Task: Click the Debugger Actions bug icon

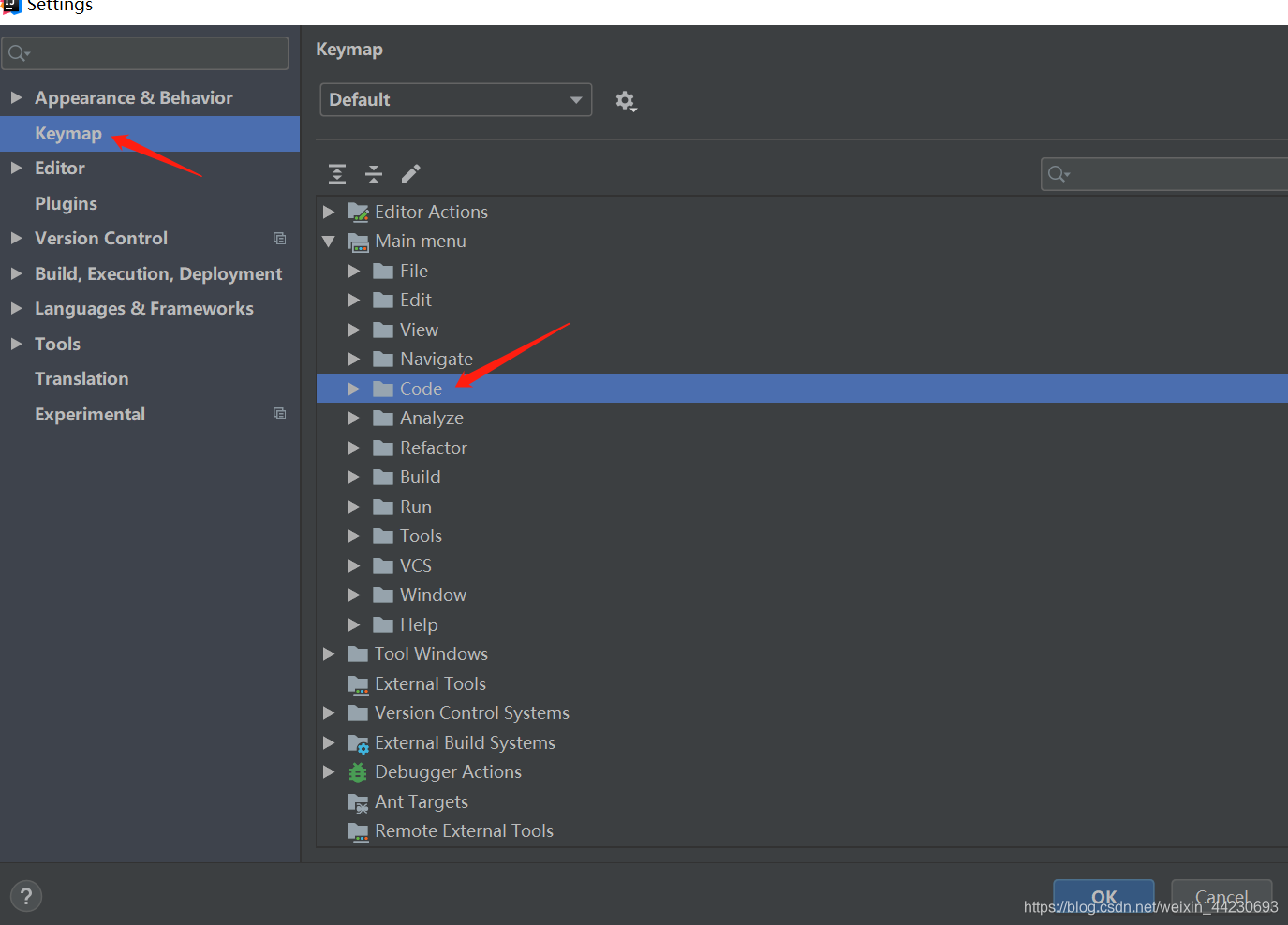Action: pos(358,772)
